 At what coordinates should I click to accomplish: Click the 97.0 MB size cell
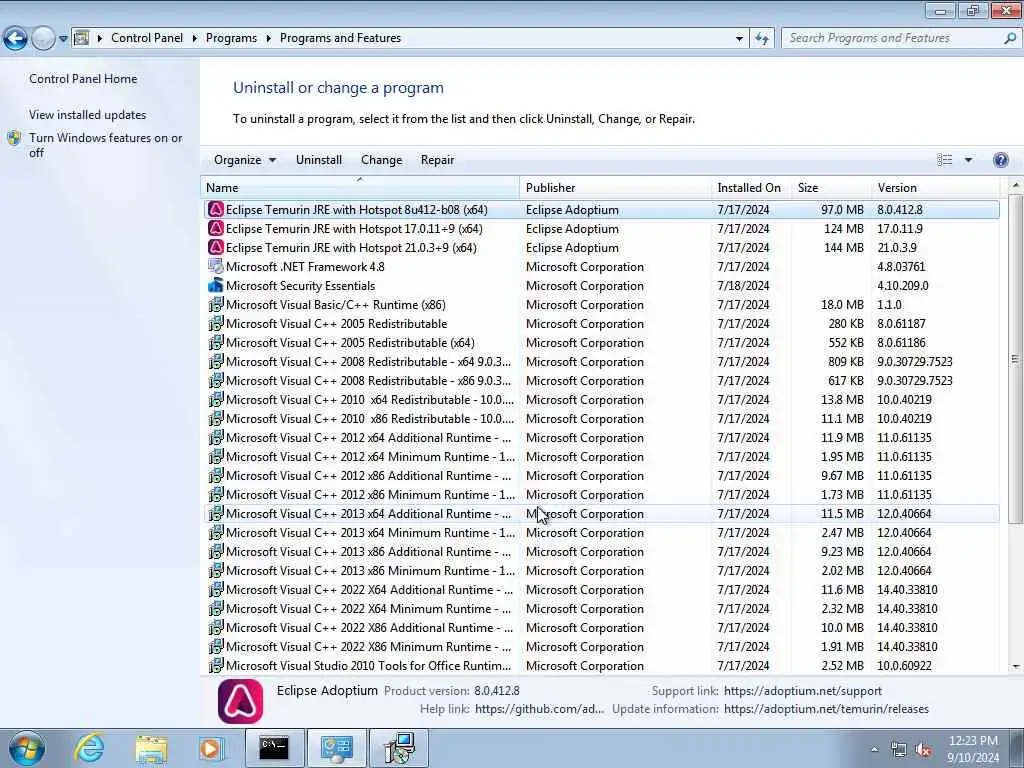click(842, 210)
